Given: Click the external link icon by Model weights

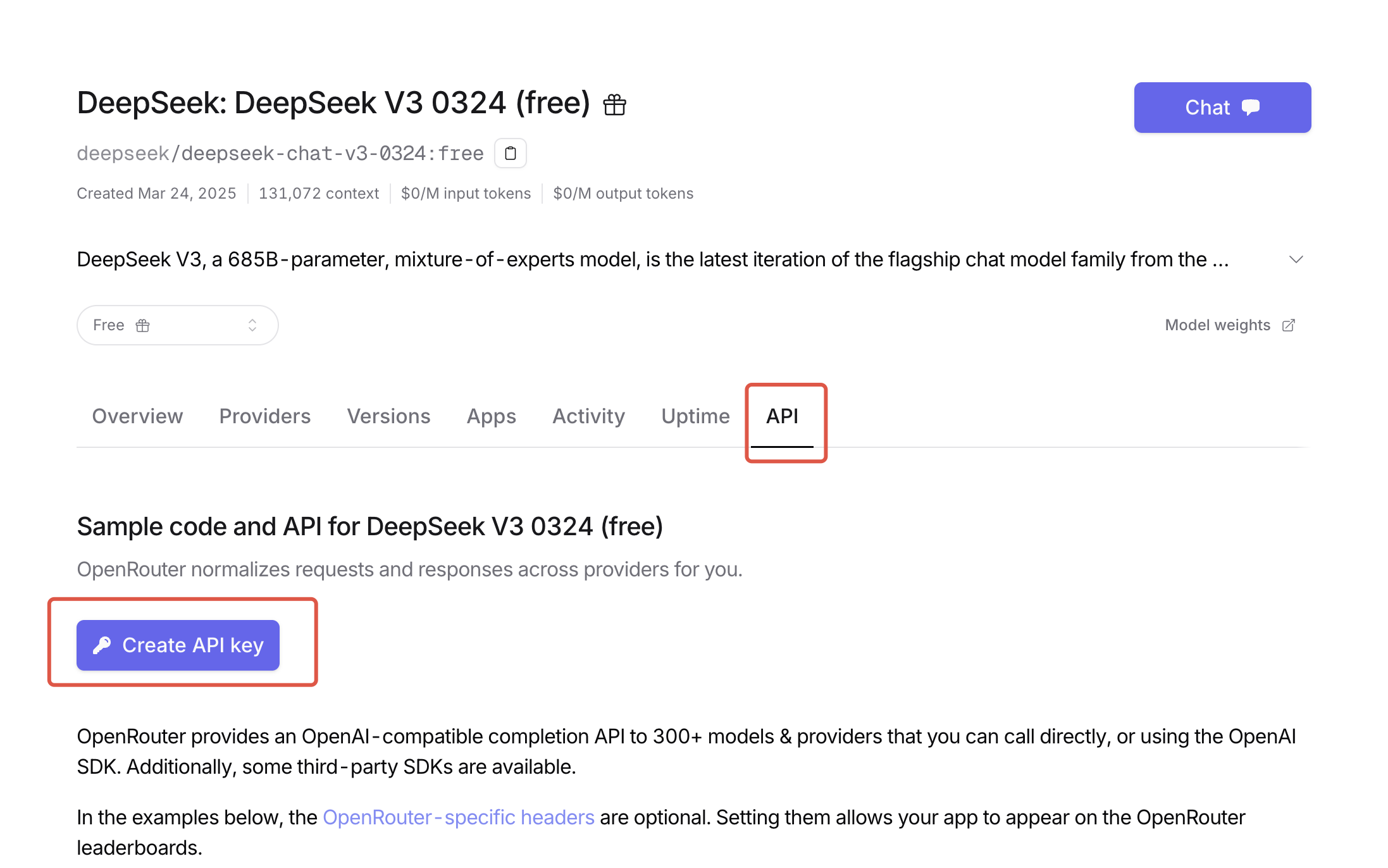Looking at the screenshot, I should click(x=1289, y=325).
